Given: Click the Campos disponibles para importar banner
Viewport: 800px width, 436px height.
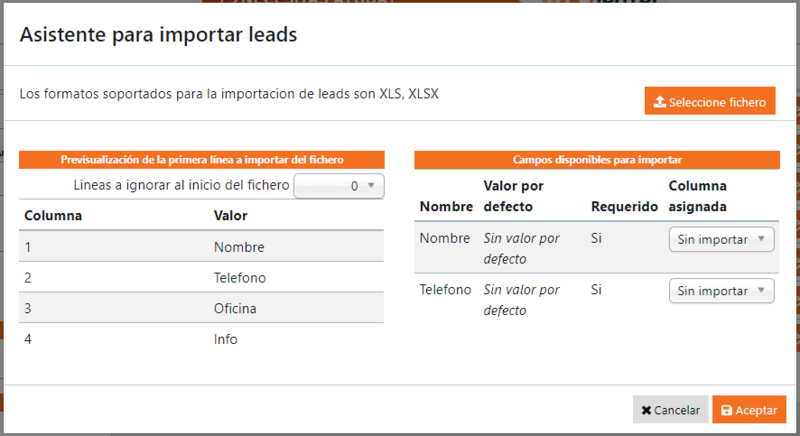Looking at the screenshot, I should click(x=597, y=159).
